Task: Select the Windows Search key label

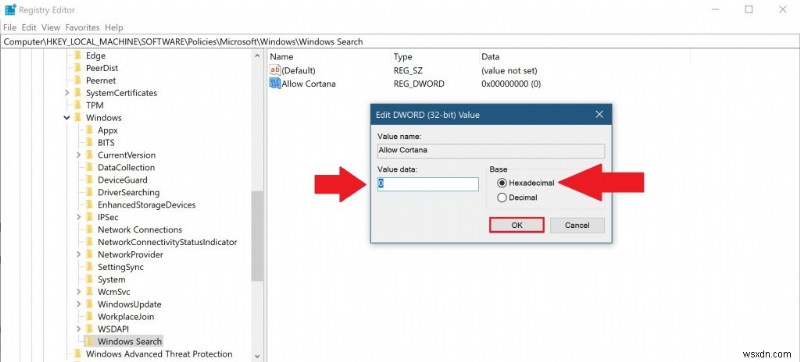Action: 130,342
